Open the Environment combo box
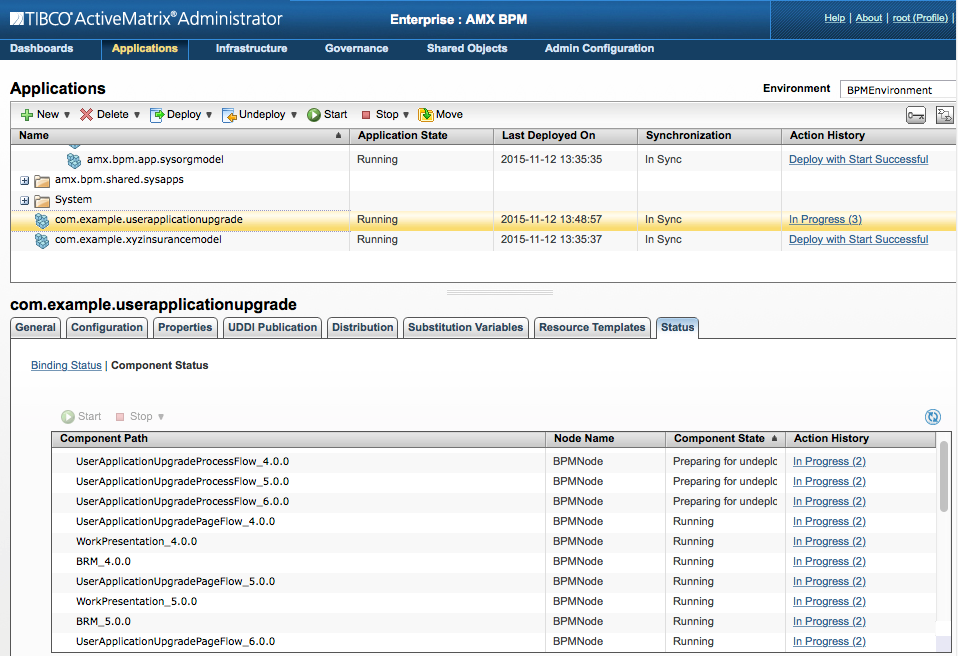The width and height of the screenshot is (958, 656). point(896,90)
